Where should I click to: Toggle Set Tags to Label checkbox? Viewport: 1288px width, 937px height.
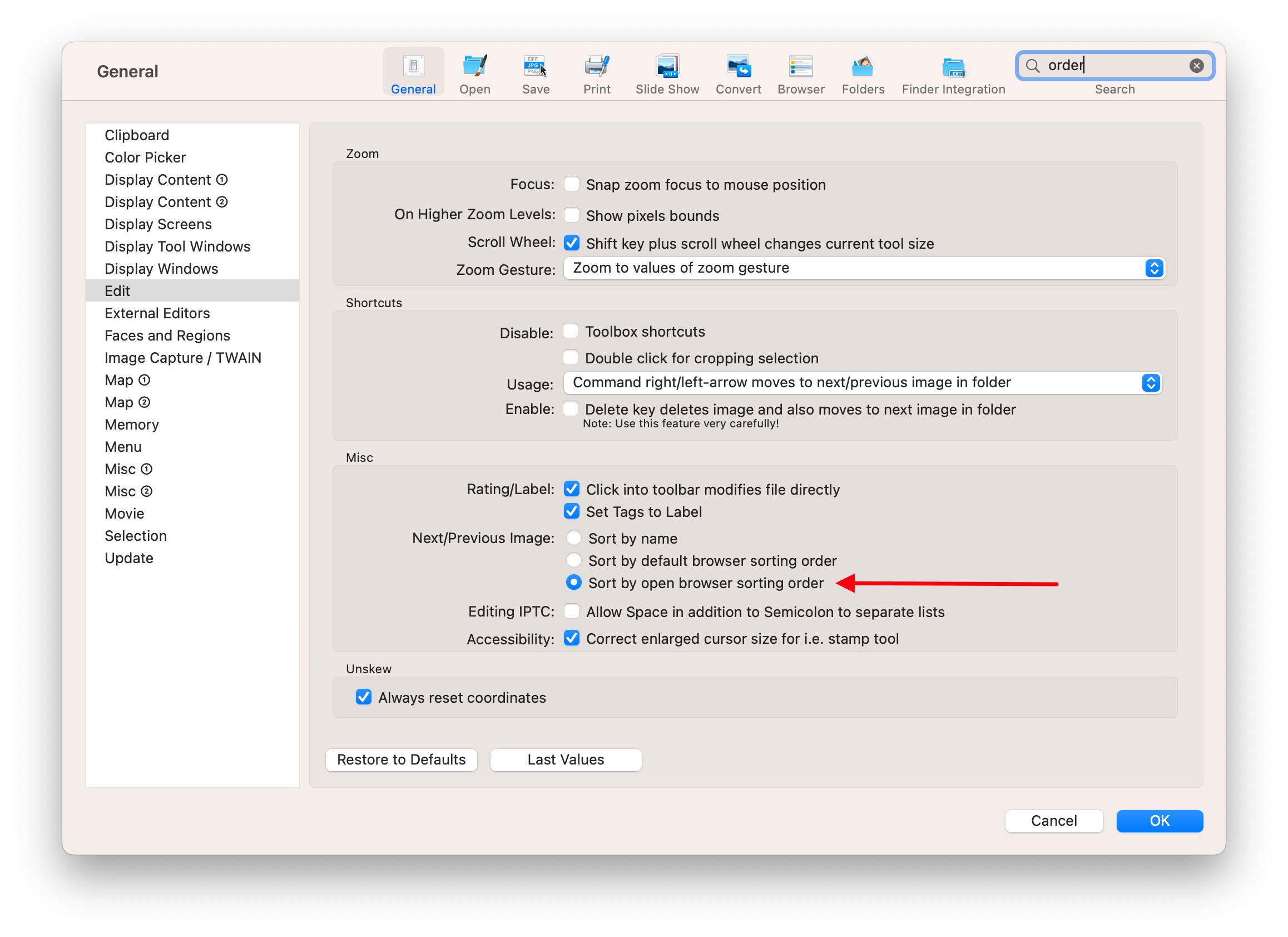coord(571,511)
